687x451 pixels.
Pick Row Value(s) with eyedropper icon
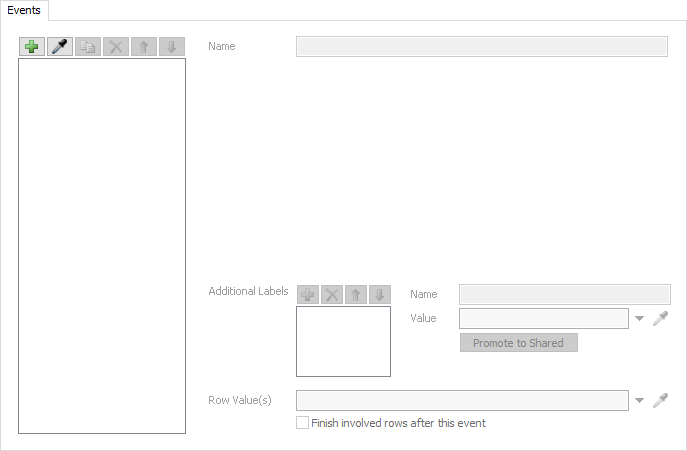click(x=660, y=400)
